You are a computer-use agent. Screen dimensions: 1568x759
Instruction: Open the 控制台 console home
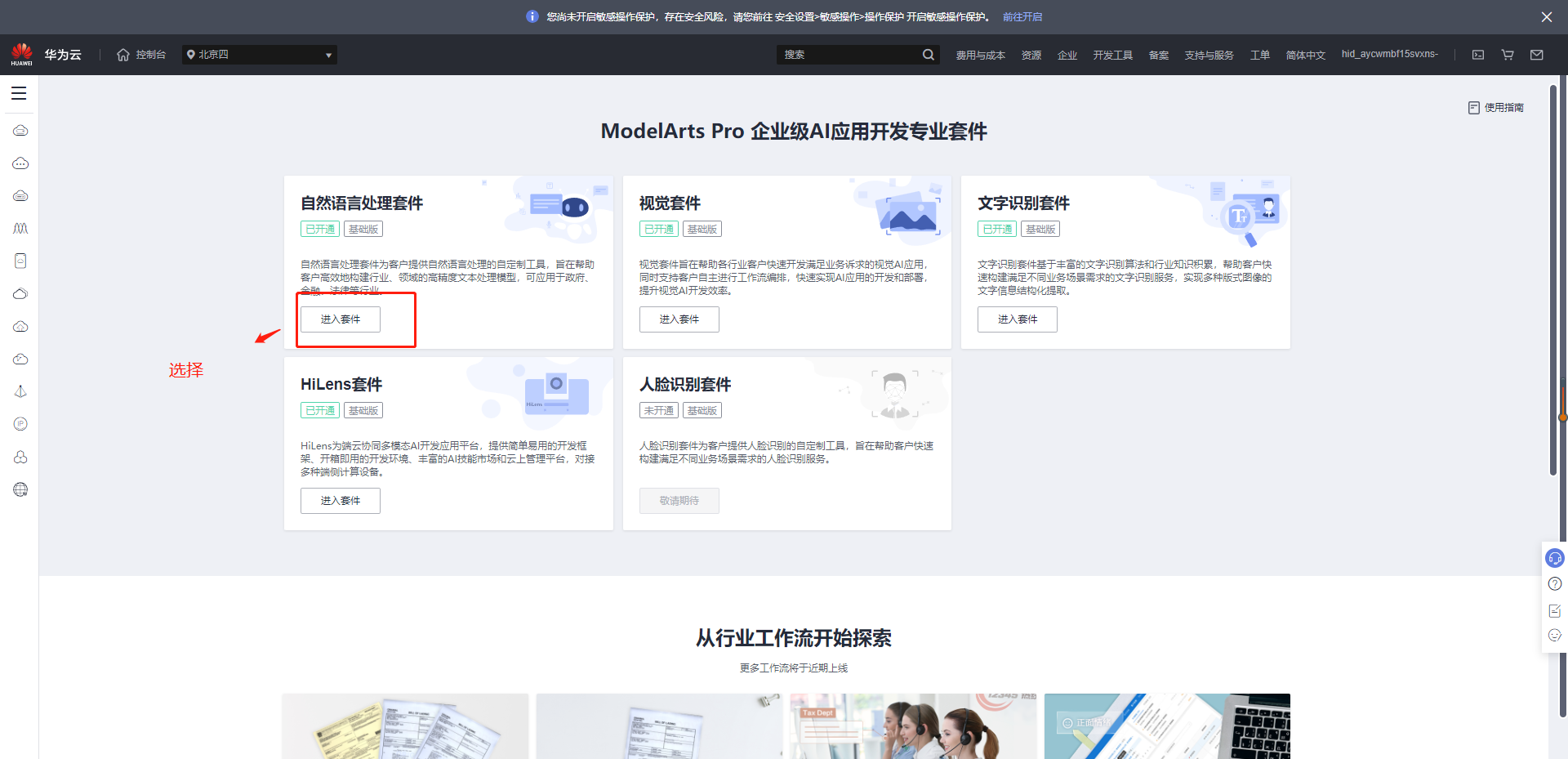click(141, 55)
